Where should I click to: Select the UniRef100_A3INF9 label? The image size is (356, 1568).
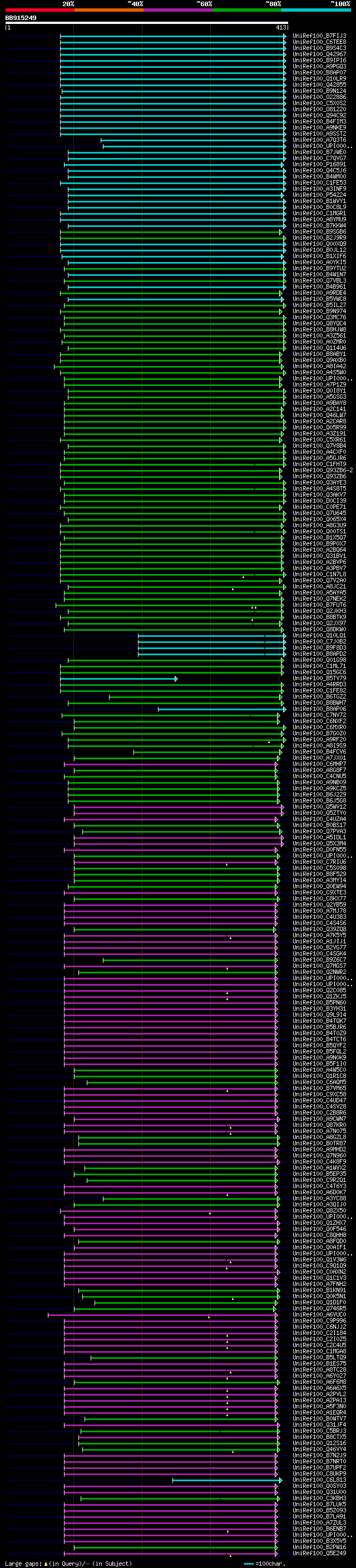click(x=319, y=189)
